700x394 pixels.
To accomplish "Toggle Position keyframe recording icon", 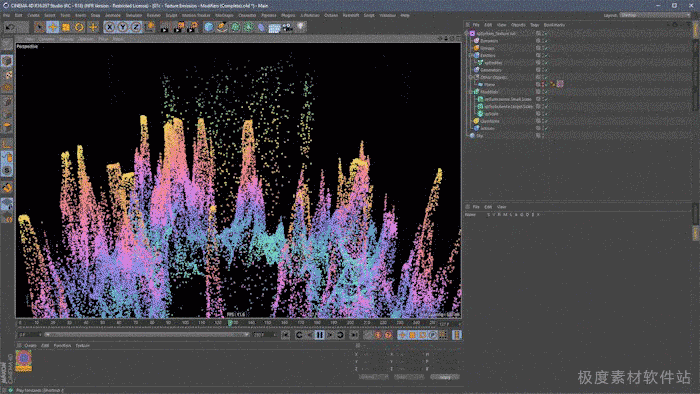I will (x=402, y=335).
